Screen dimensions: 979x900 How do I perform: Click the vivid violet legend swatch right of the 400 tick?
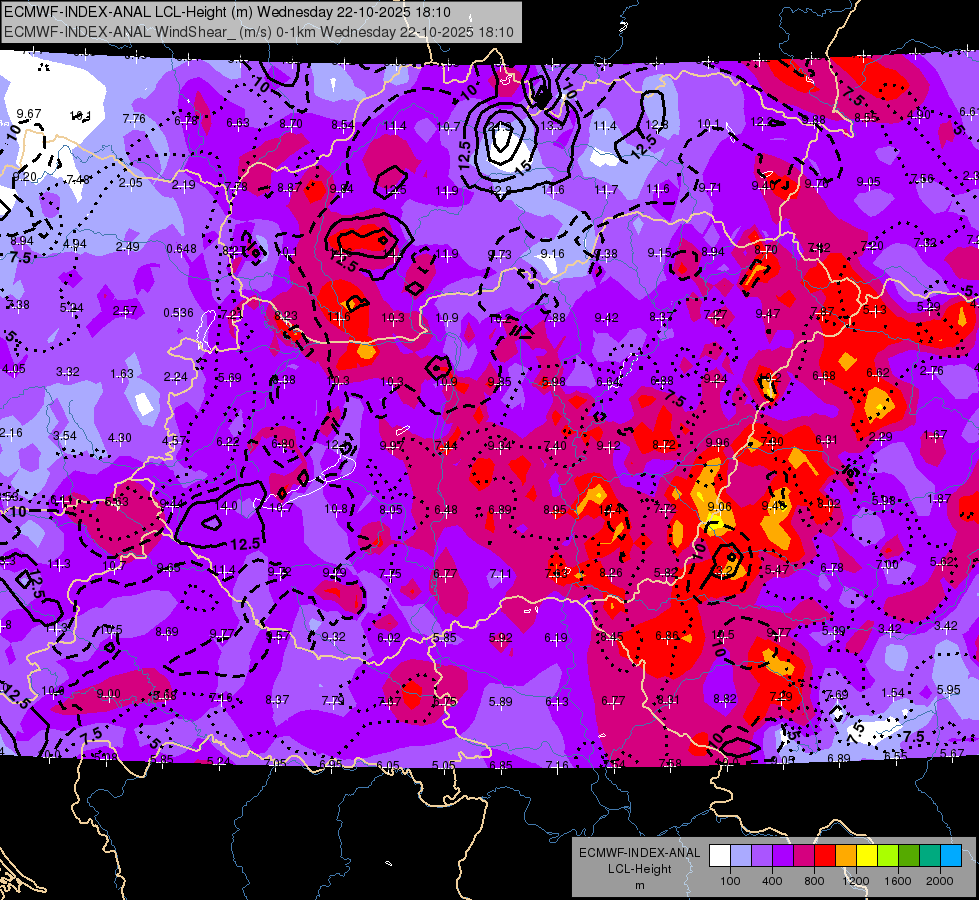click(783, 856)
